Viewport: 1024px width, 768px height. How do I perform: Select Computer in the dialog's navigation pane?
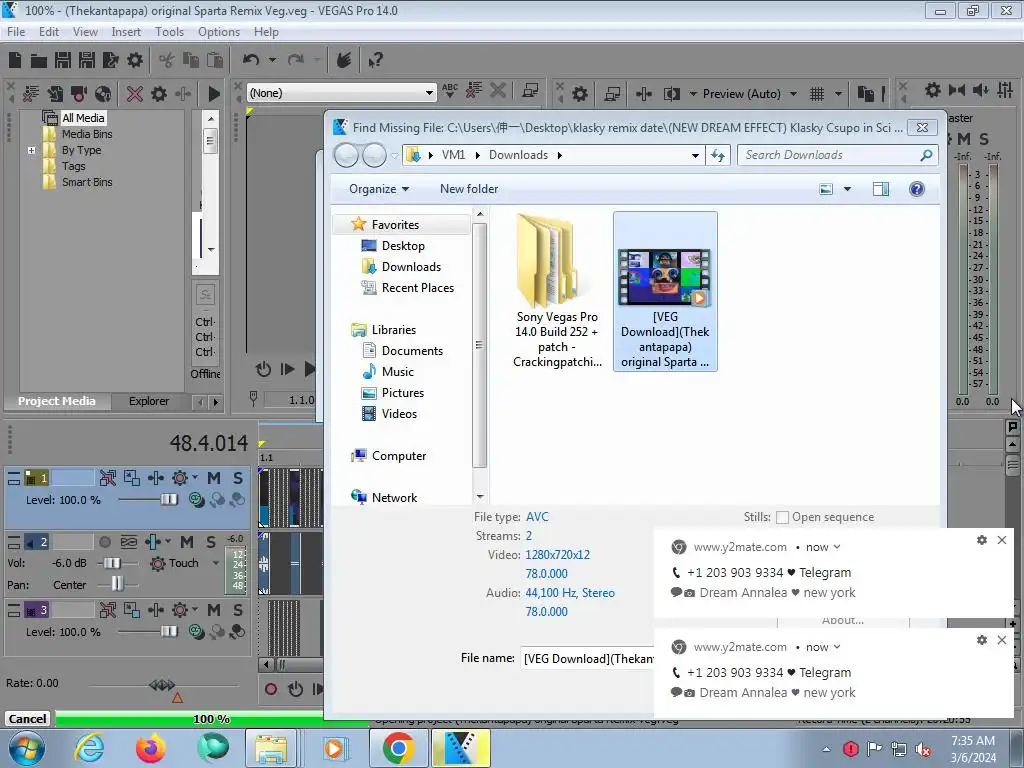click(x=398, y=456)
